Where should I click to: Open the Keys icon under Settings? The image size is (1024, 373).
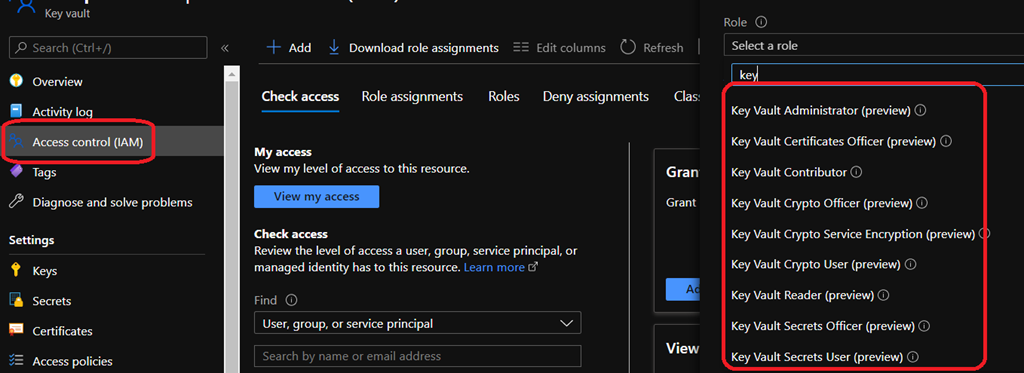[16, 270]
